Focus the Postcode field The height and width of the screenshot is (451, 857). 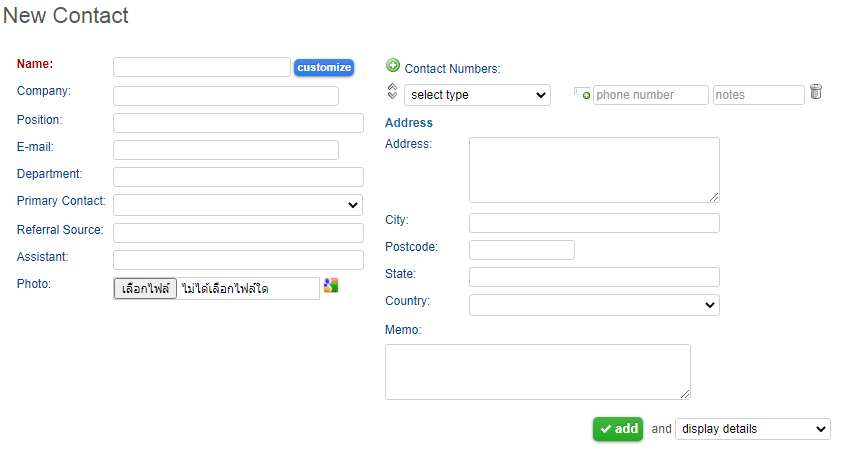522,250
